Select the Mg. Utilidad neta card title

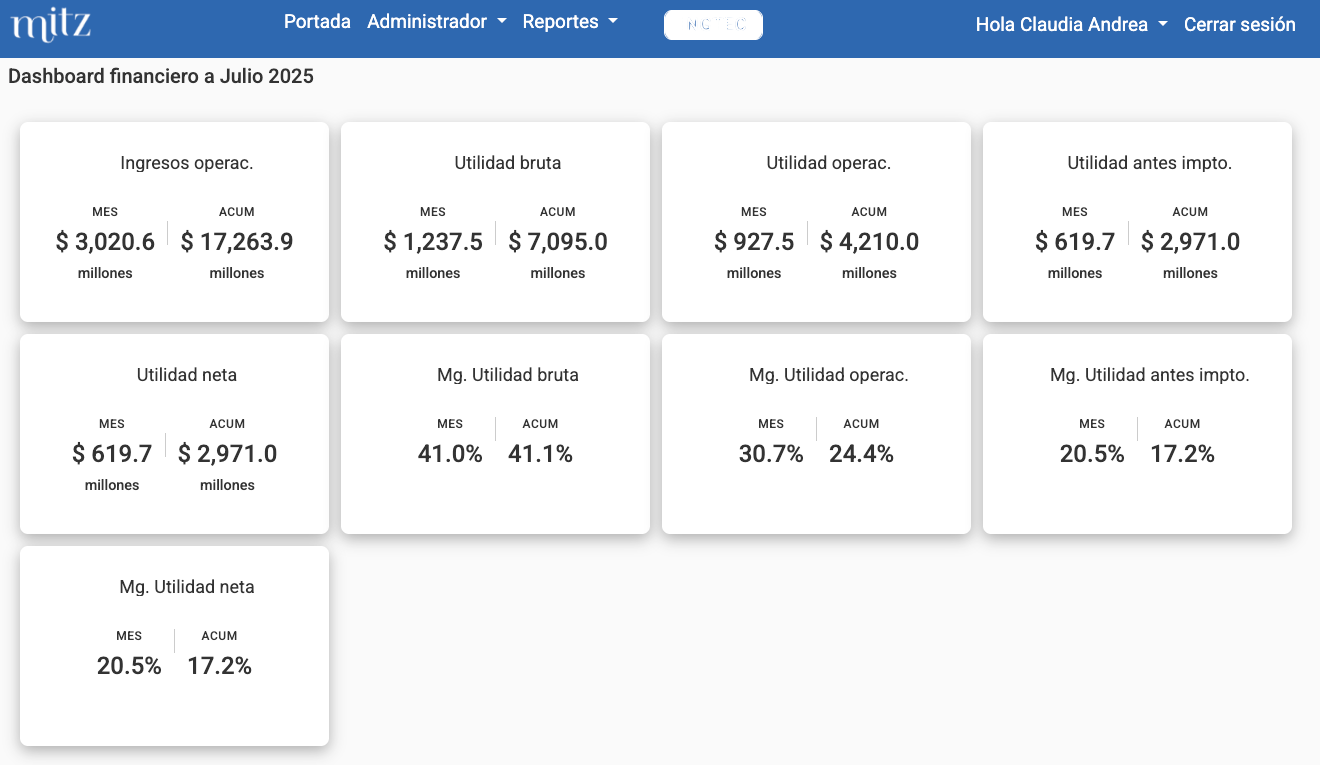coord(187,587)
